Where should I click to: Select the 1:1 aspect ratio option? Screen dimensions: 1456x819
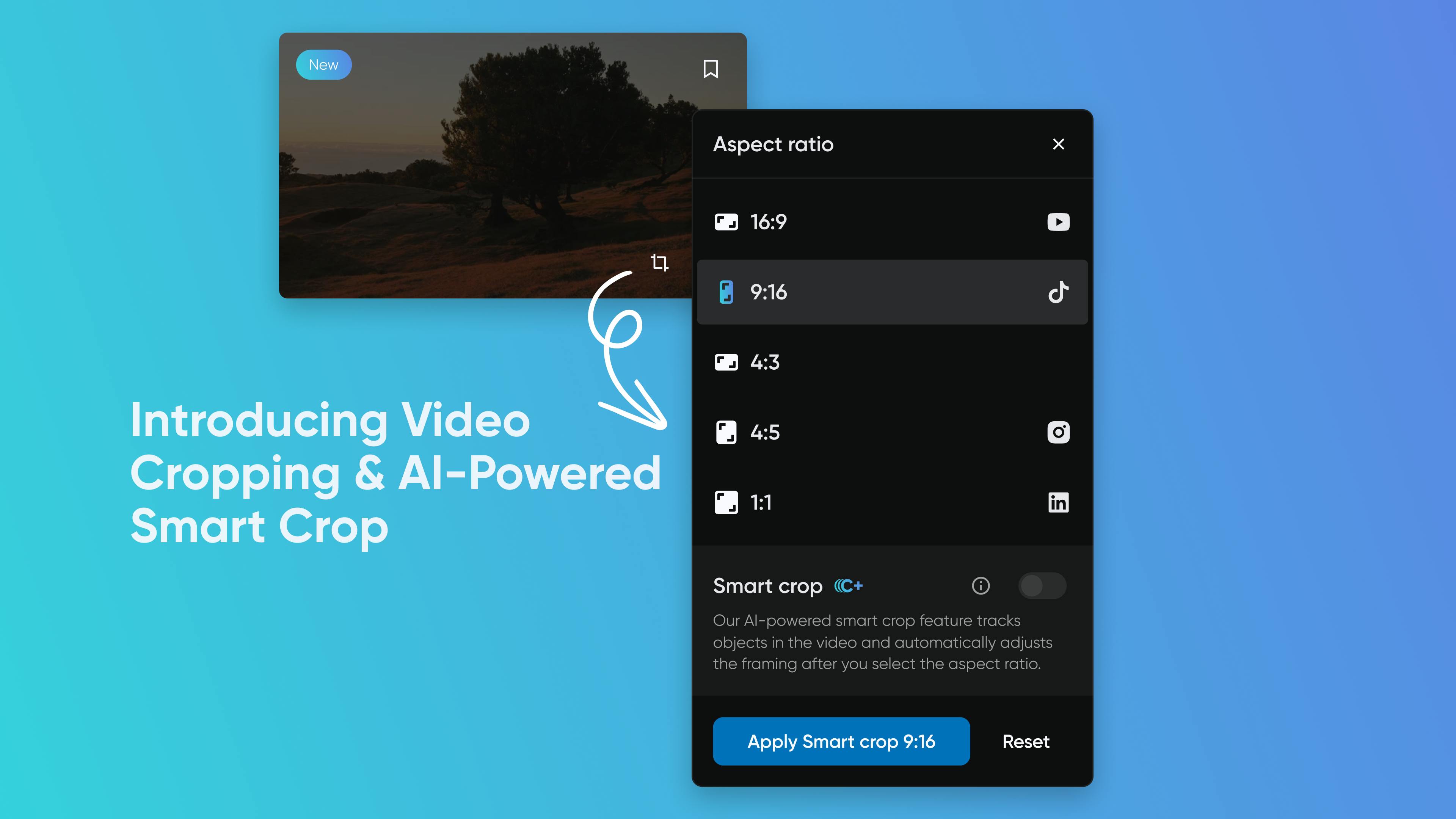tap(892, 502)
